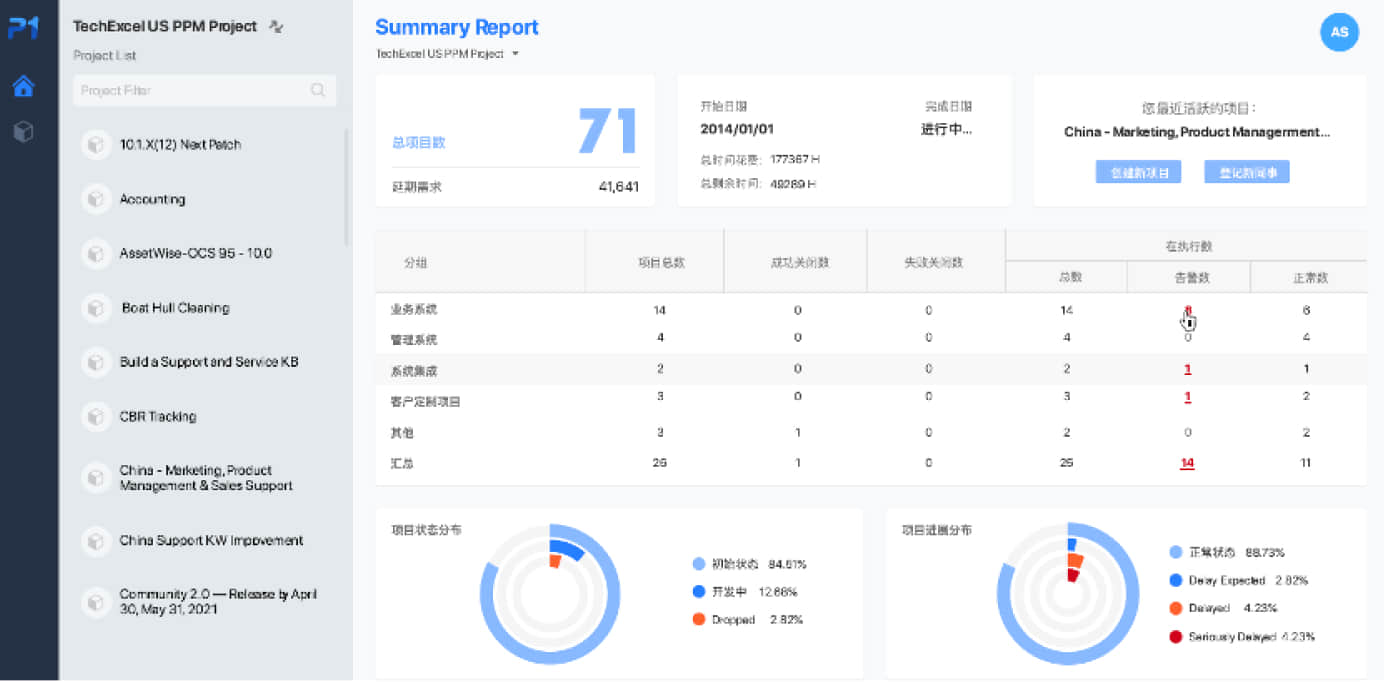
Task: Click the Summary Report heading
Action: point(457,27)
